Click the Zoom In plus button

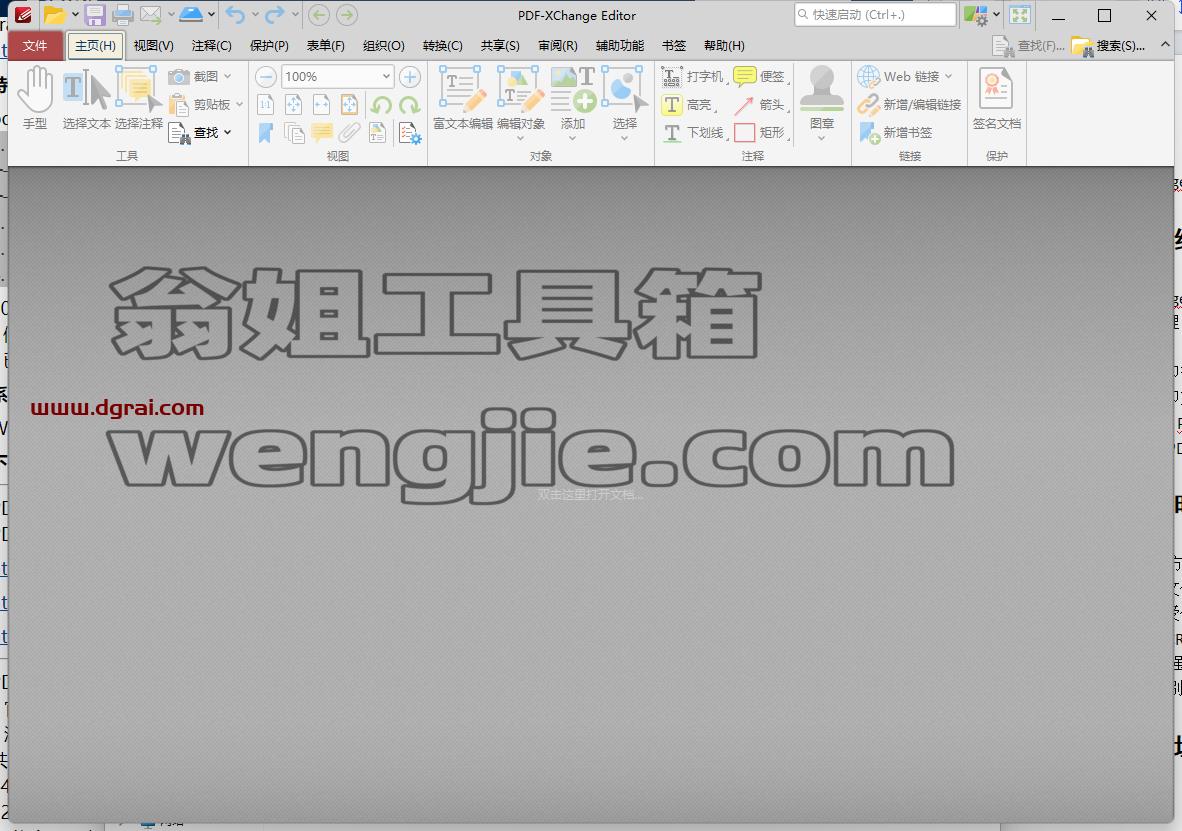409,76
